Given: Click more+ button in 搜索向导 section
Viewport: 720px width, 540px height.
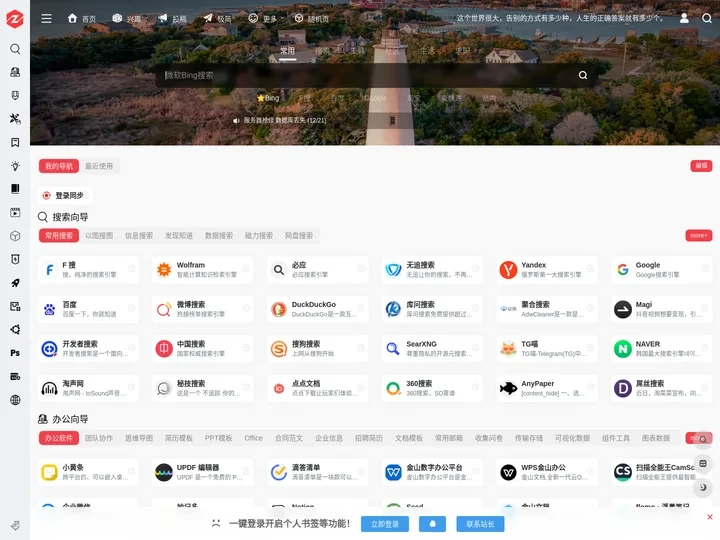Looking at the screenshot, I should (698, 236).
